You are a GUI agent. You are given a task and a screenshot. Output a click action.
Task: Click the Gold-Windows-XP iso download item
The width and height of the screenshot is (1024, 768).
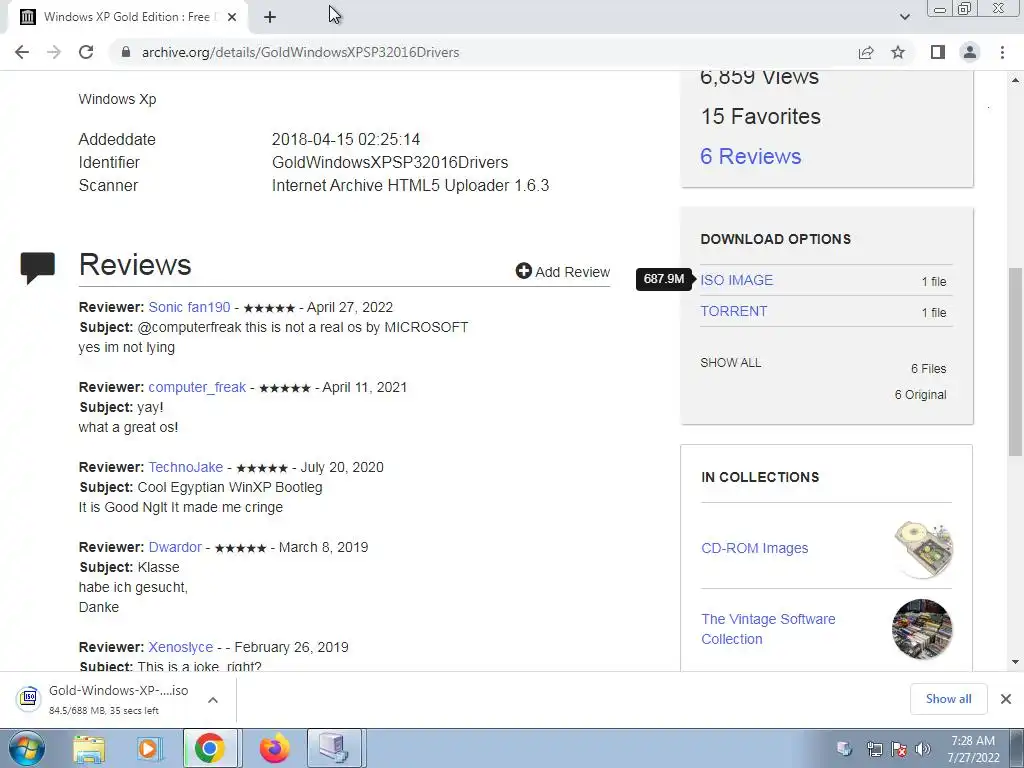pos(118,699)
